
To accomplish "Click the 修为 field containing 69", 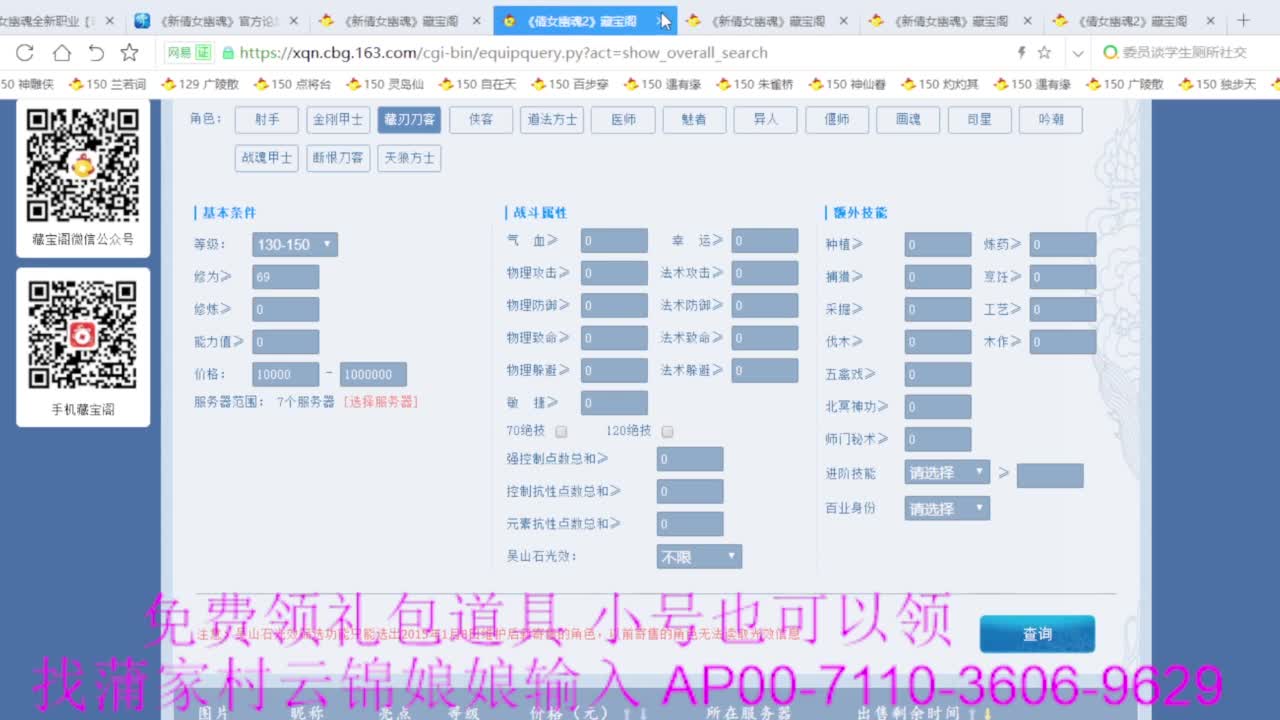I will tap(286, 277).
